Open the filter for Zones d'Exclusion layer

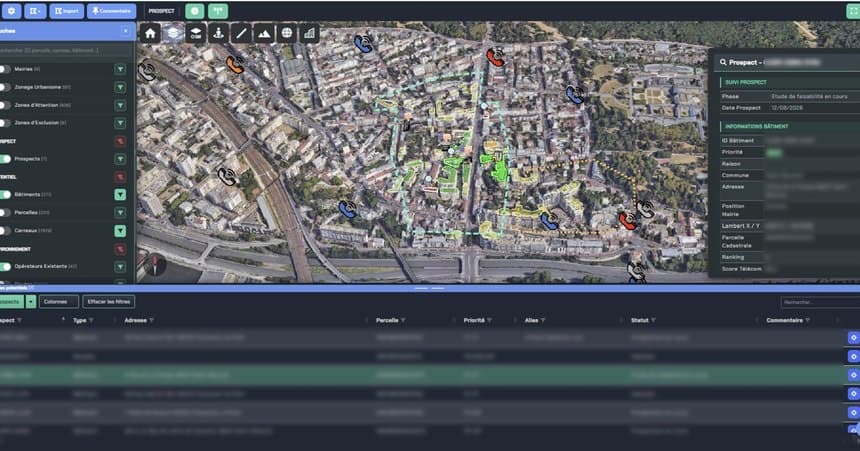tap(120, 123)
